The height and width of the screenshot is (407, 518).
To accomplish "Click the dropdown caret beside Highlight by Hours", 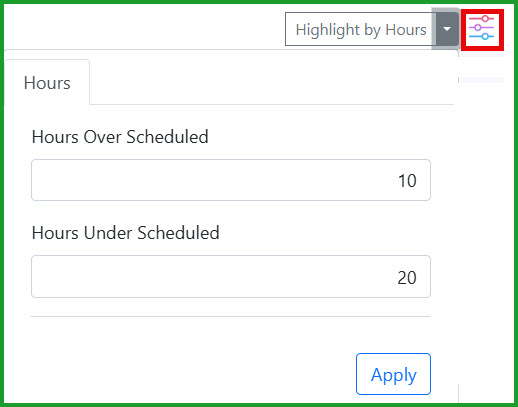I will pyautogui.click(x=447, y=29).
